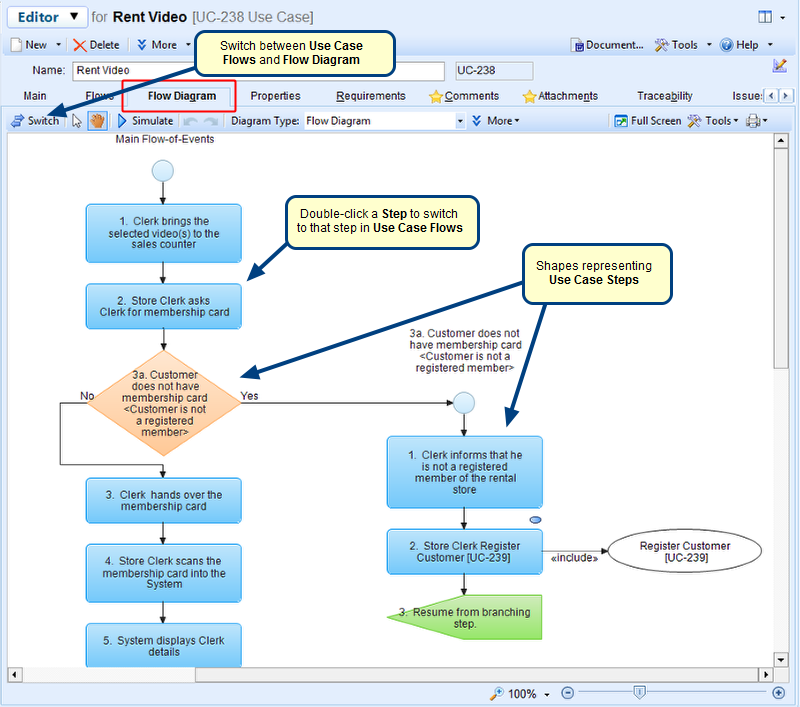Open the 100% zoom level dropdown
The width and height of the screenshot is (800, 707).
pos(546,694)
